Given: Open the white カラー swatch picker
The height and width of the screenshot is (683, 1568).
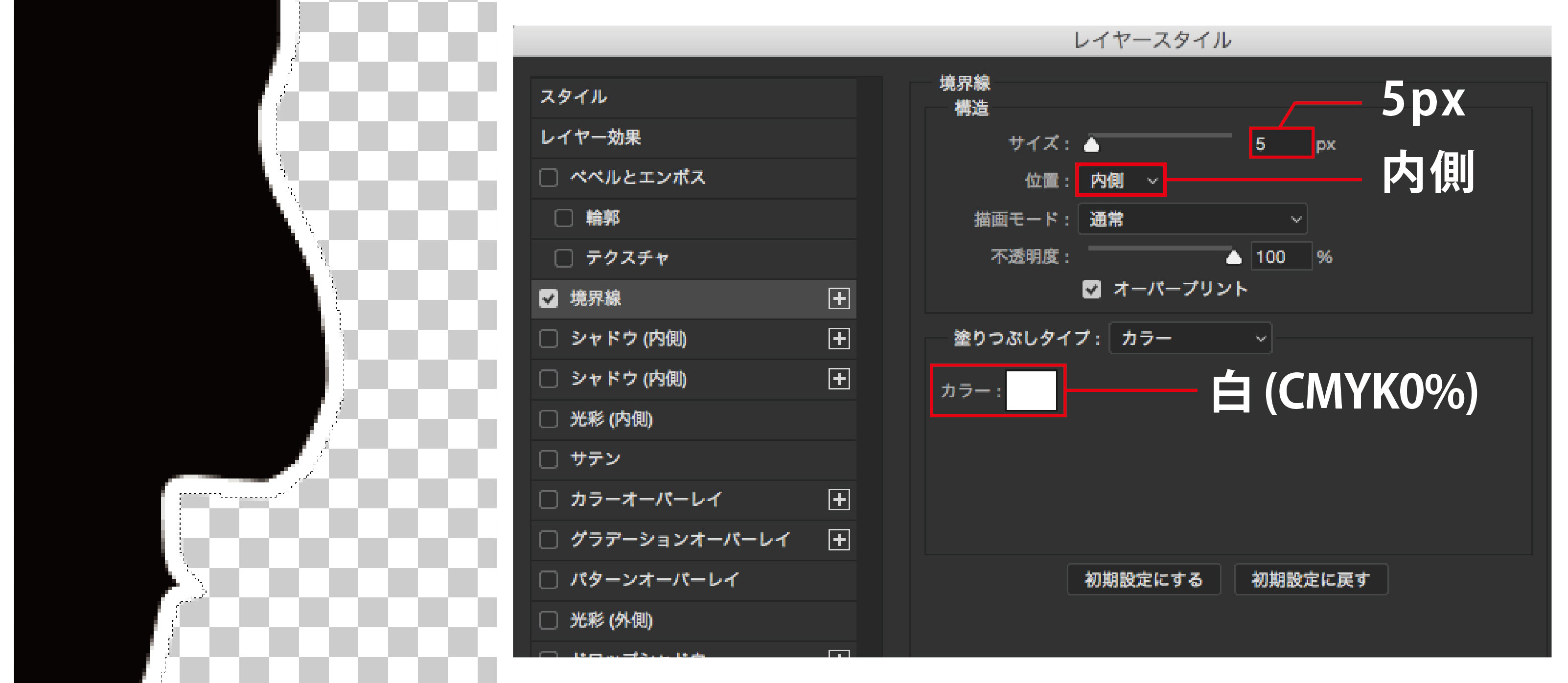Looking at the screenshot, I should [1031, 391].
